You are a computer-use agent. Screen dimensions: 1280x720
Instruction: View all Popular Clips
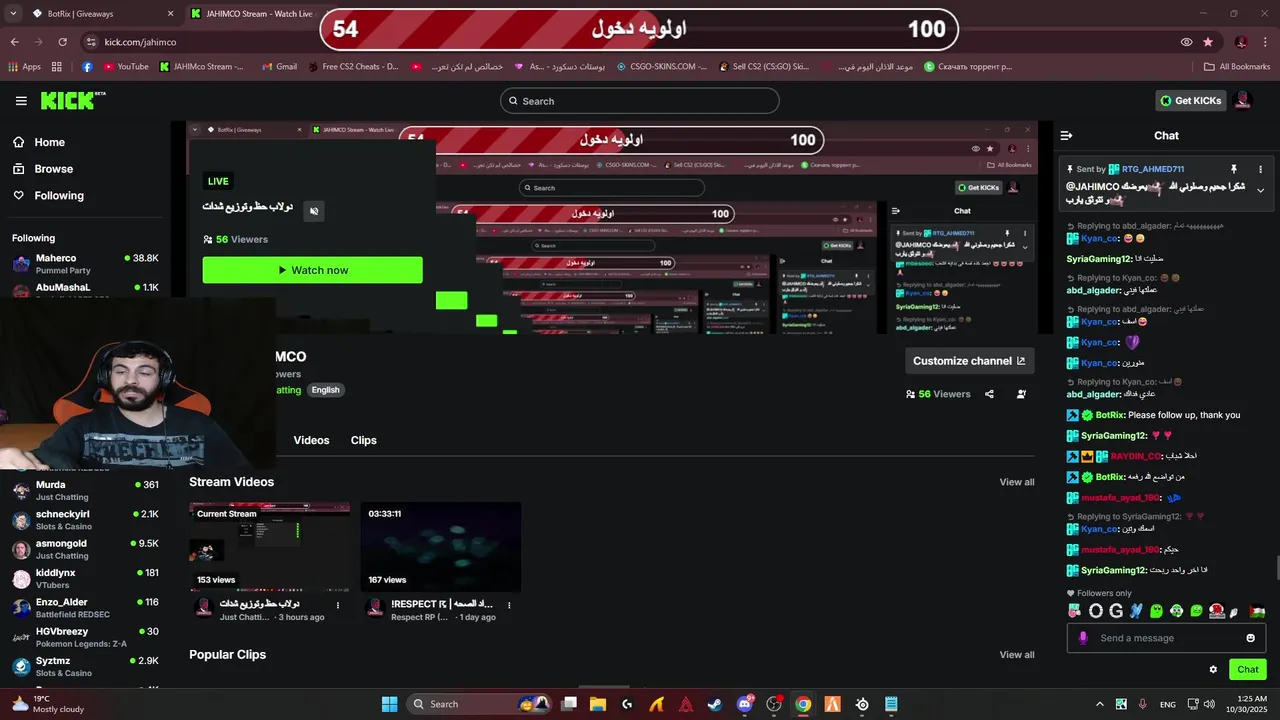1017,655
